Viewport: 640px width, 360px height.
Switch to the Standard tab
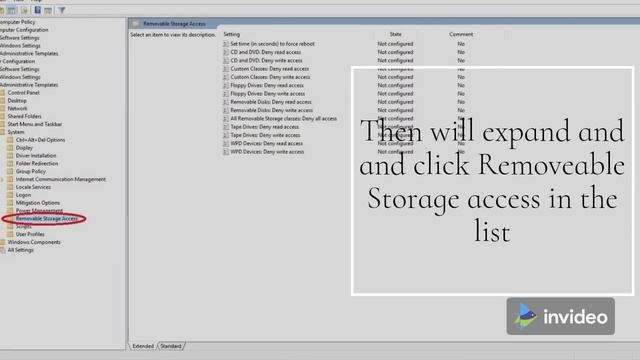[171, 346]
